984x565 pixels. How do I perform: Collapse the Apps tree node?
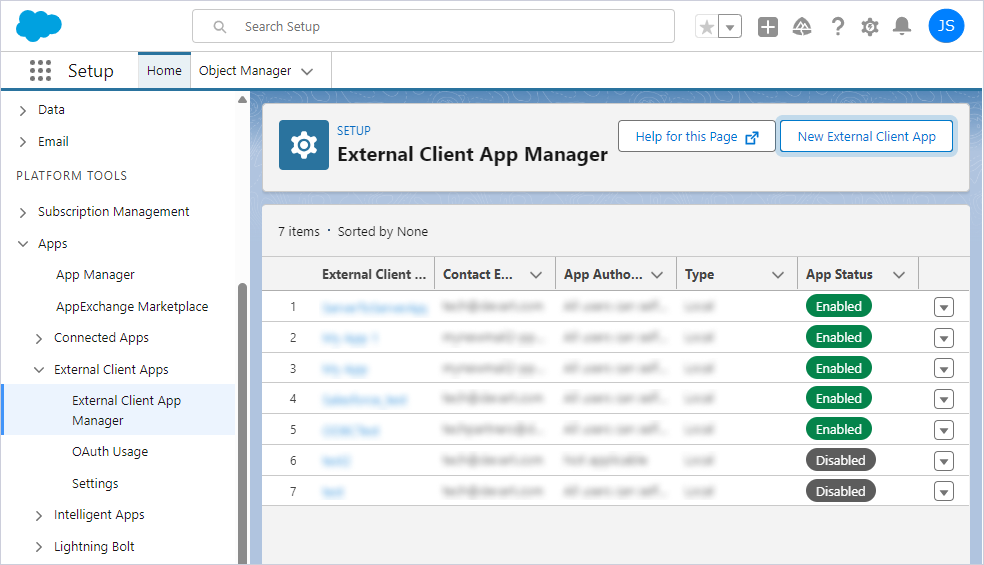point(23,244)
